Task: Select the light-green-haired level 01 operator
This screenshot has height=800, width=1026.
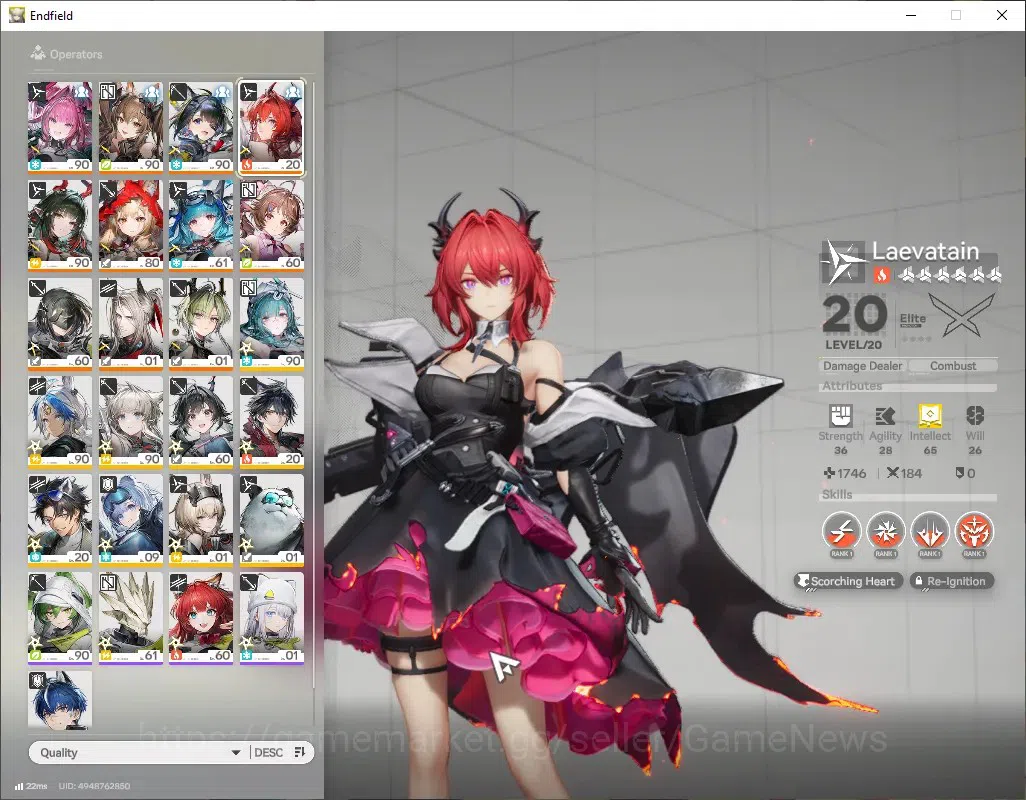Action: pyautogui.click(x=201, y=323)
